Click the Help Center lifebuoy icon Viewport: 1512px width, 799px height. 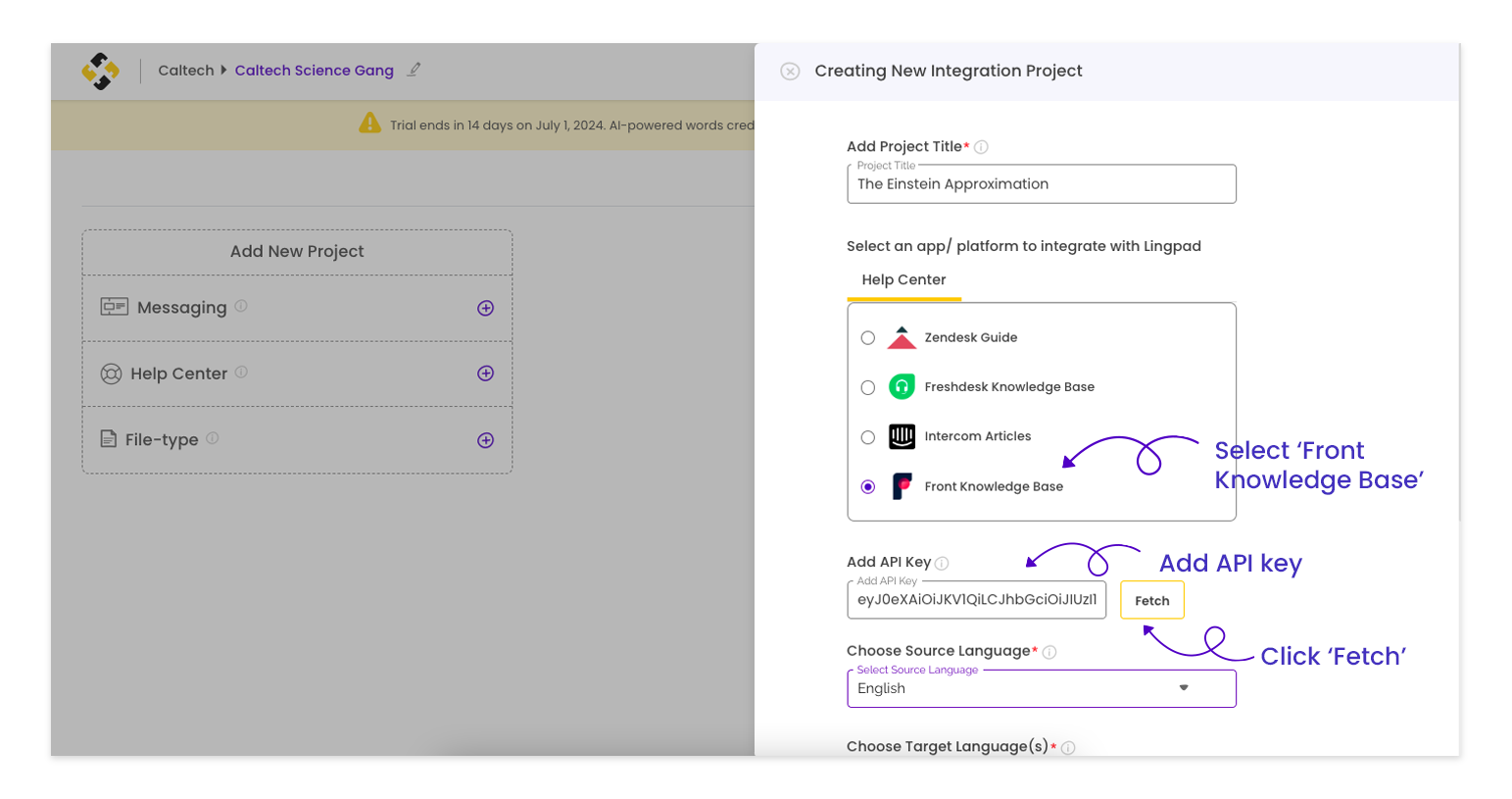coord(112,374)
